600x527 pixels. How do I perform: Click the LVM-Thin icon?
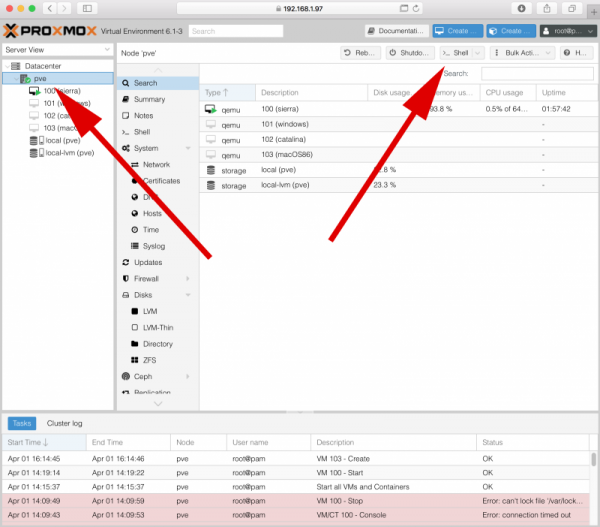click(x=135, y=328)
